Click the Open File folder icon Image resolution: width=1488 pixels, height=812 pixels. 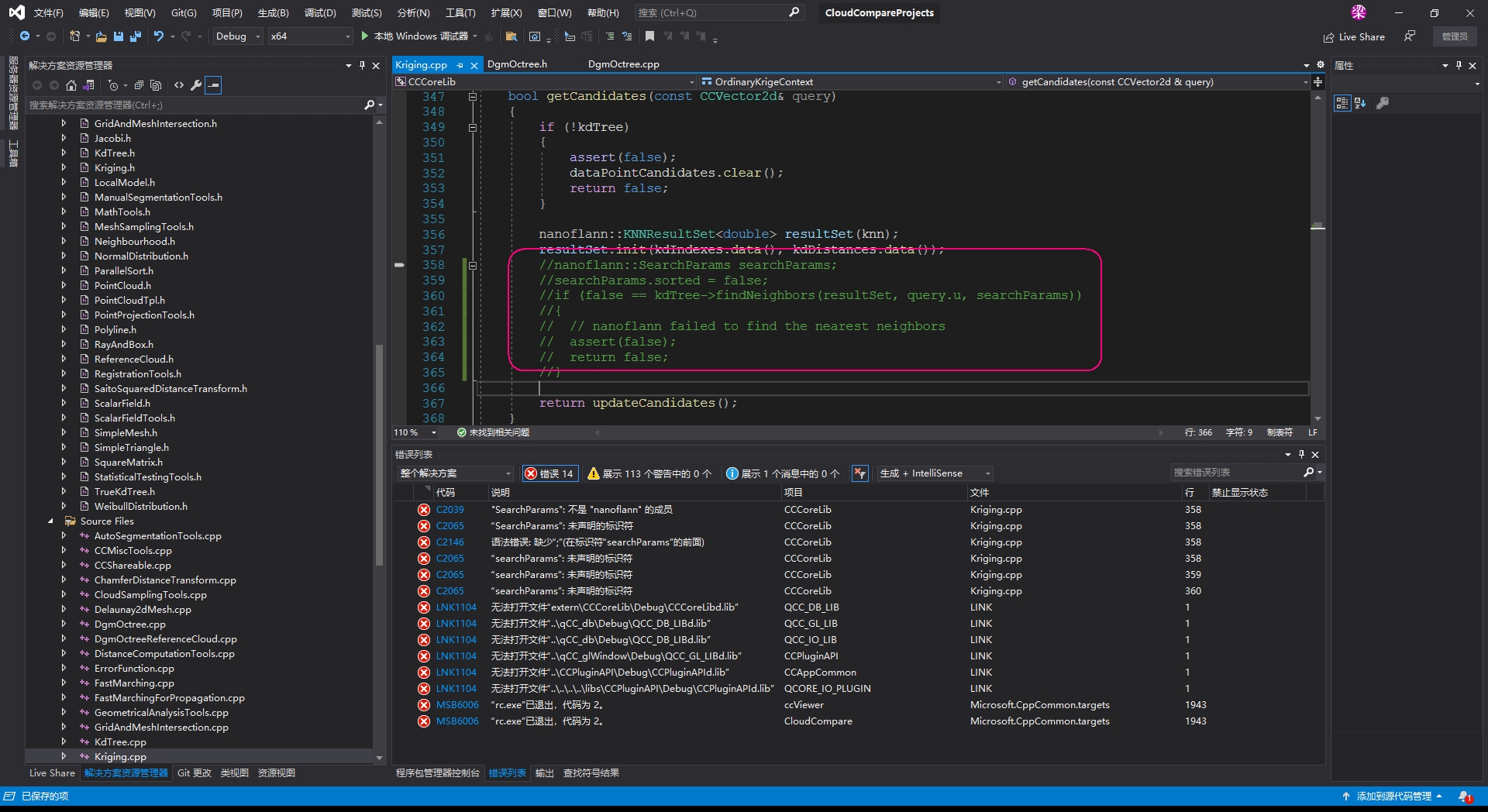tap(102, 36)
